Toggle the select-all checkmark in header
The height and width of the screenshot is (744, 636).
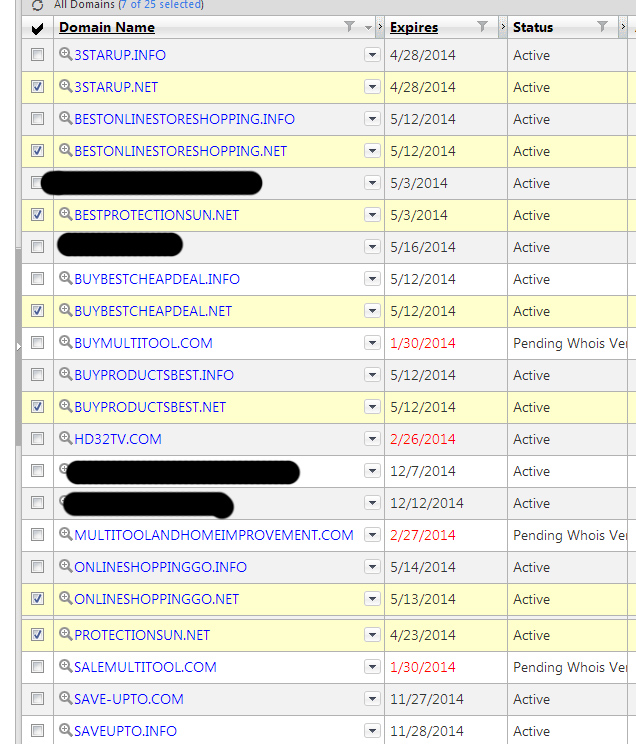pyautogui.click(x=37, y=28)
